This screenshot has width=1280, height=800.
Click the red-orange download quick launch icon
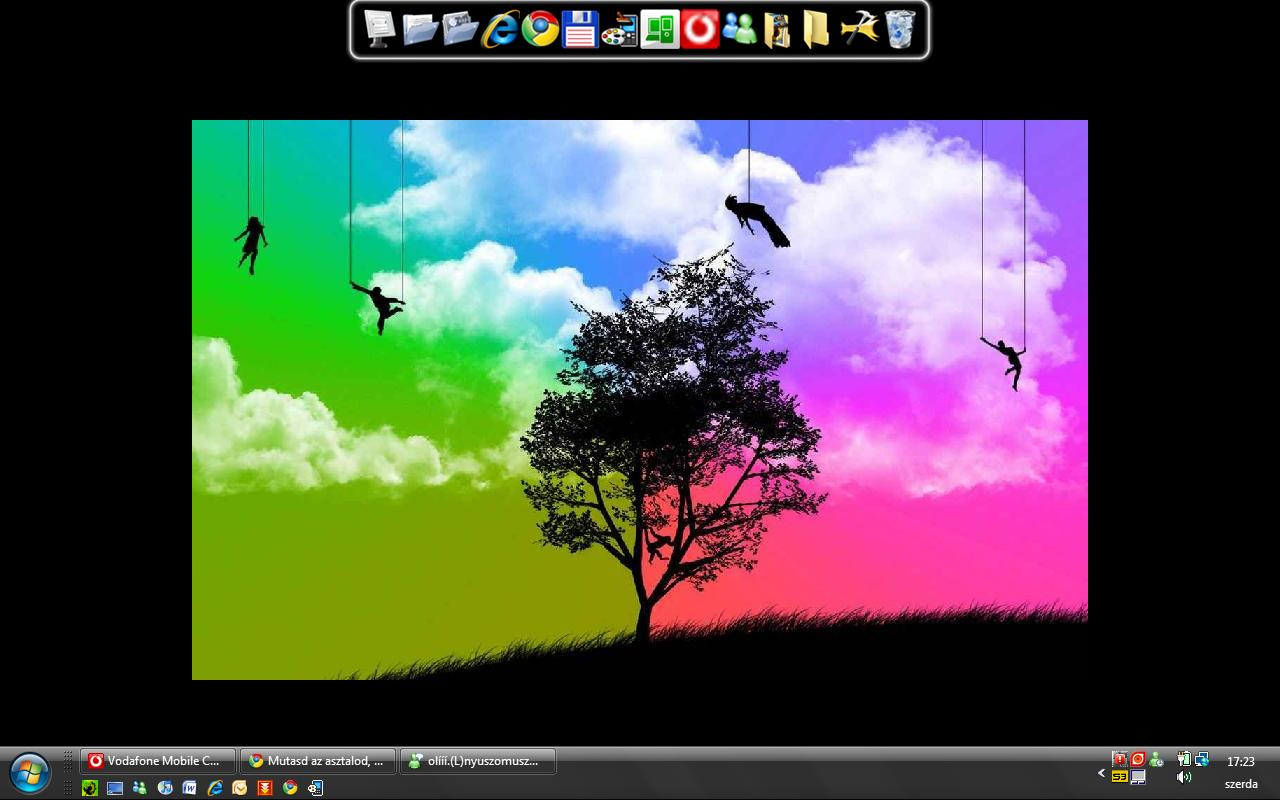tap(265, 788)
